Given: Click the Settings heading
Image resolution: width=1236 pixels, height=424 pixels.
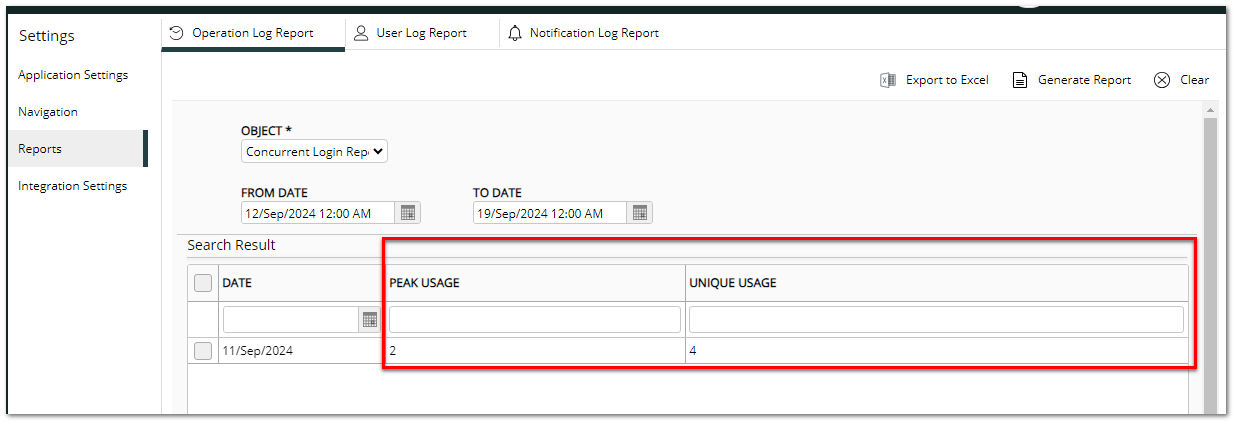Looking at the screenshot, I should (47, 36).
